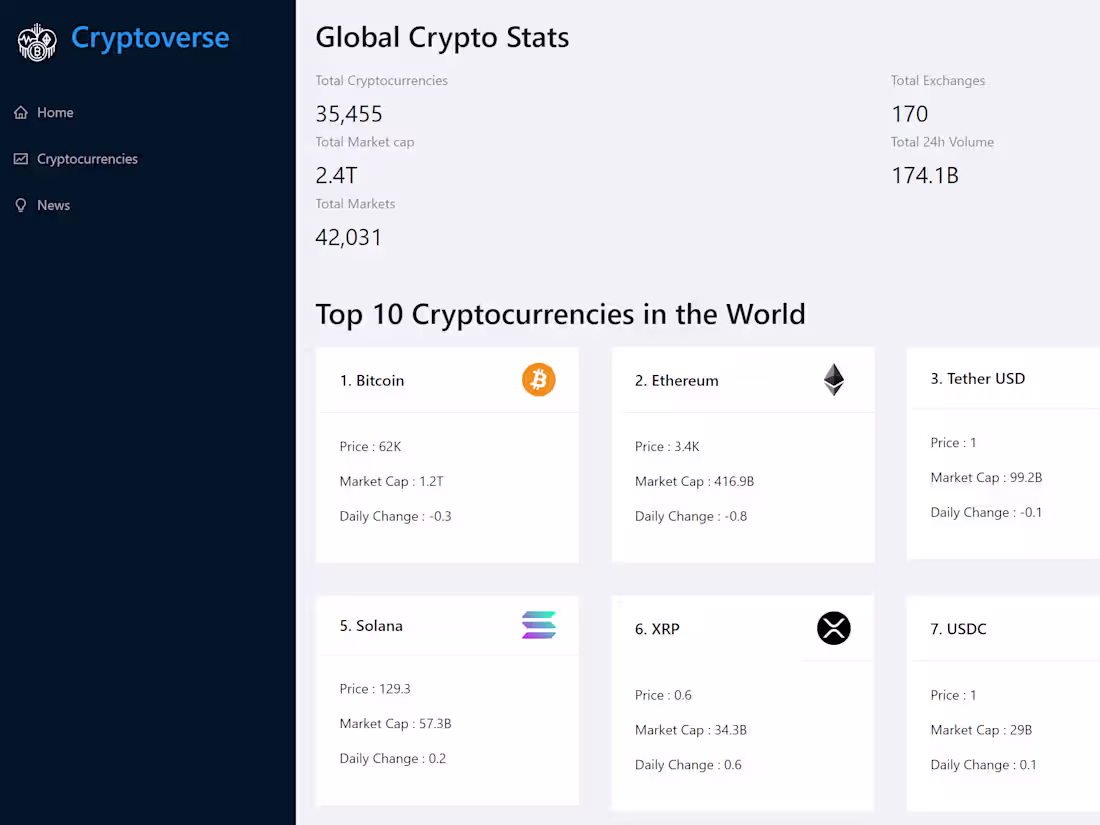Click the Cryptoverse title link

click(150, 37)
